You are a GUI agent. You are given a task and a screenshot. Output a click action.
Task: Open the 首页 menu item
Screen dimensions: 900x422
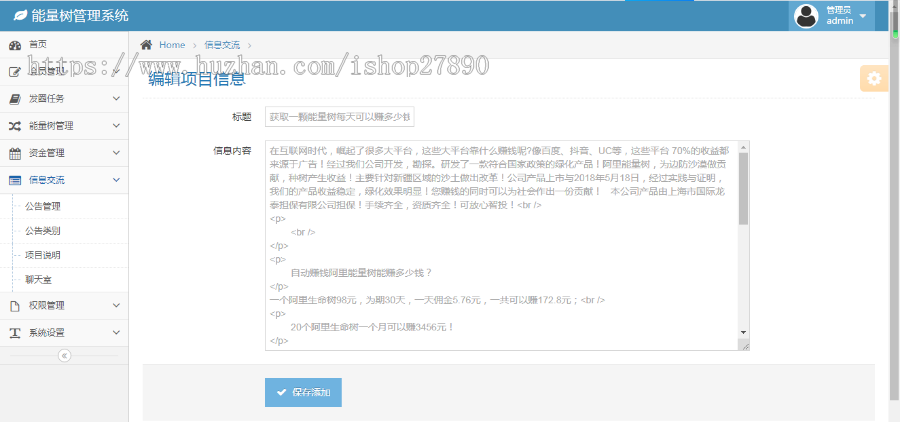38,44
